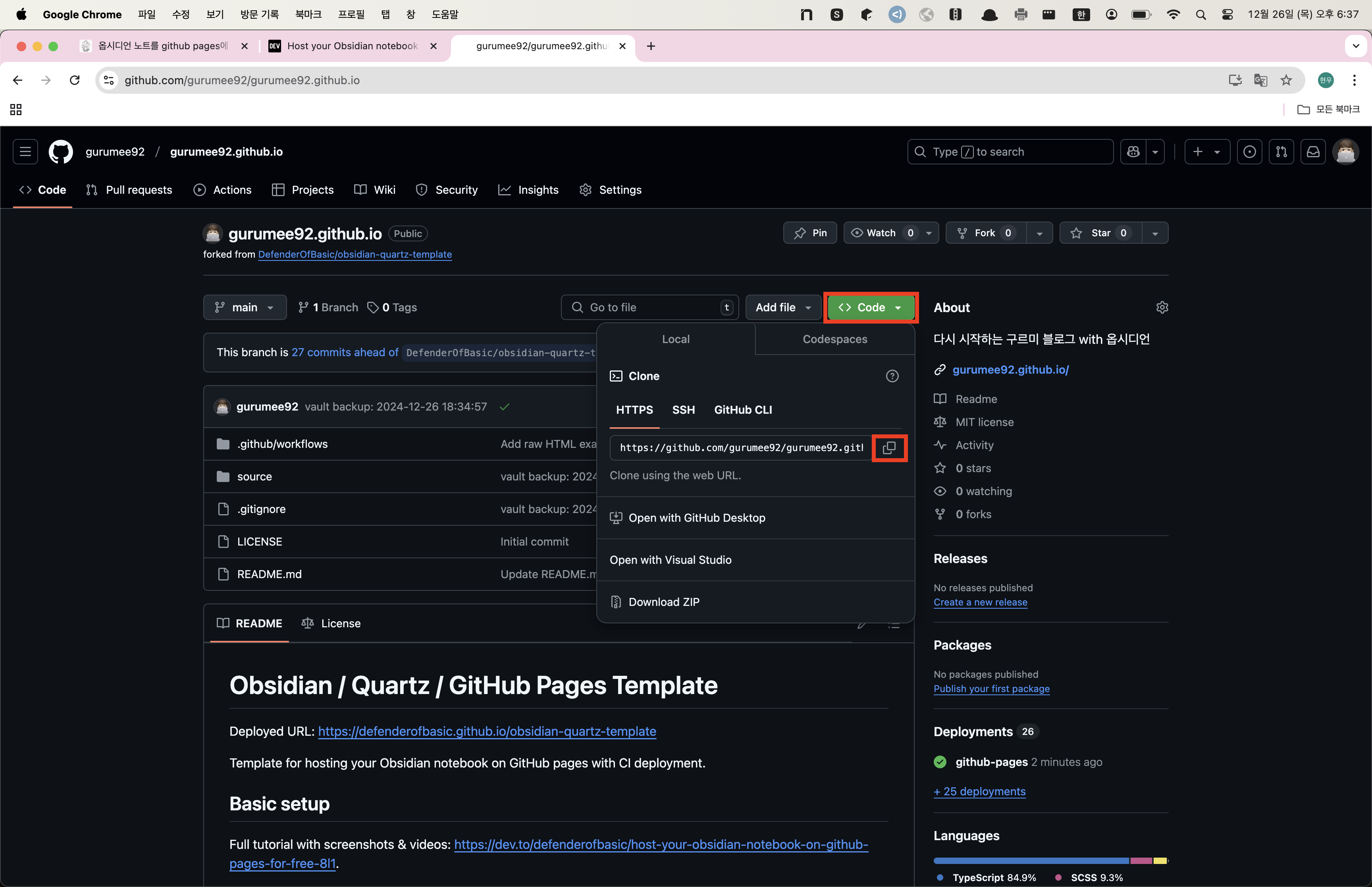Open the user avatar menu
1372x887 pixels.
pos(1345,152)
